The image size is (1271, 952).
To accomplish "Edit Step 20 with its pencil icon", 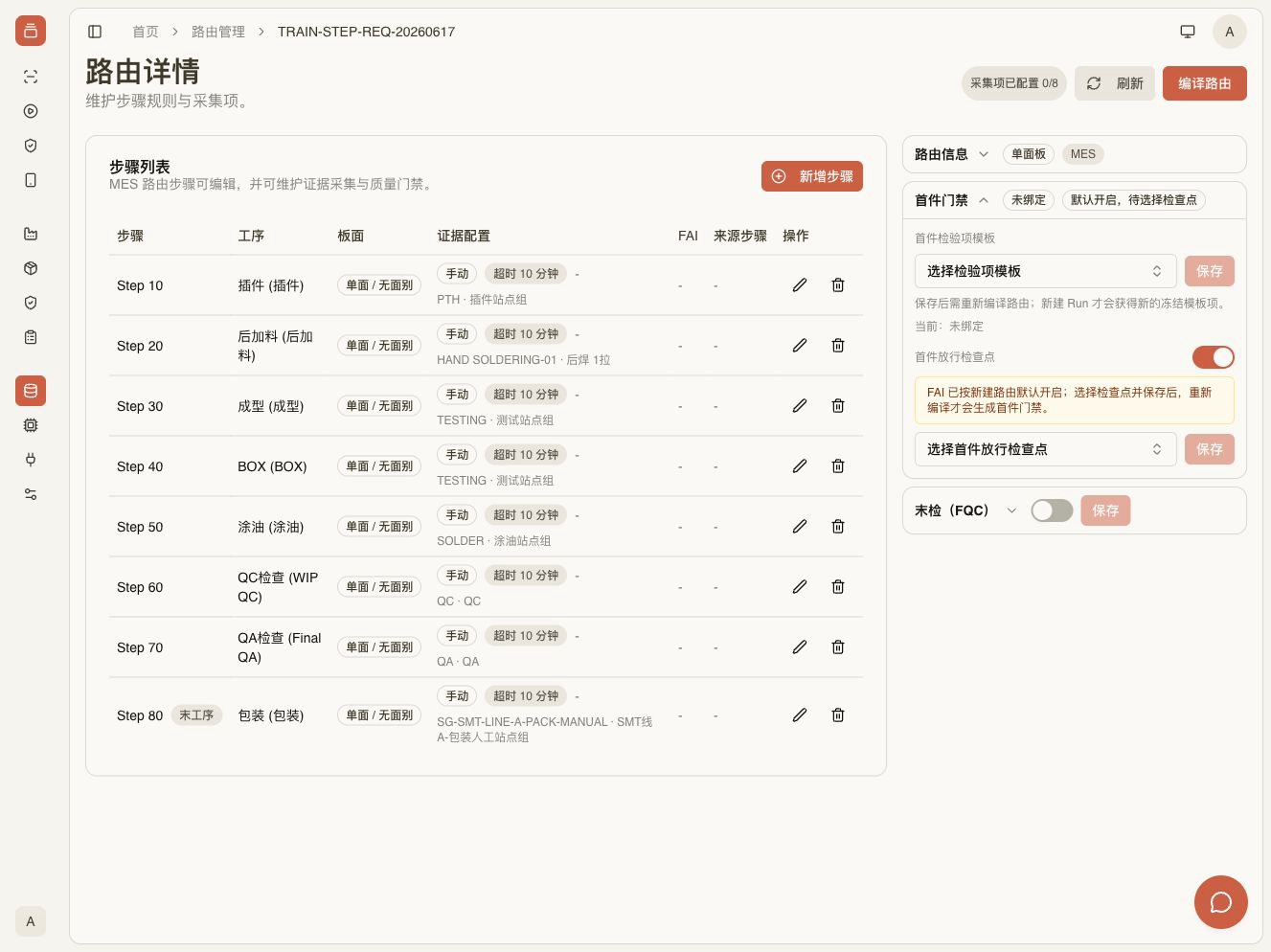I will (x=800, y=346).
